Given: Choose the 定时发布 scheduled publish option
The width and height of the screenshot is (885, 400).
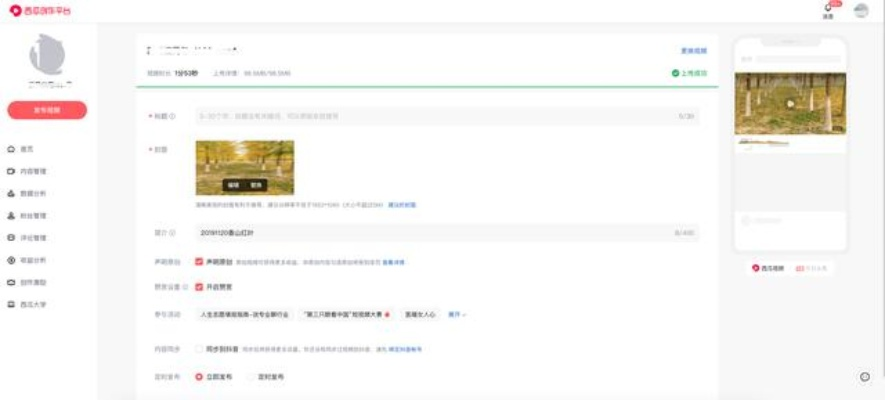Looking at the screenshot, I should pos(250,377).
